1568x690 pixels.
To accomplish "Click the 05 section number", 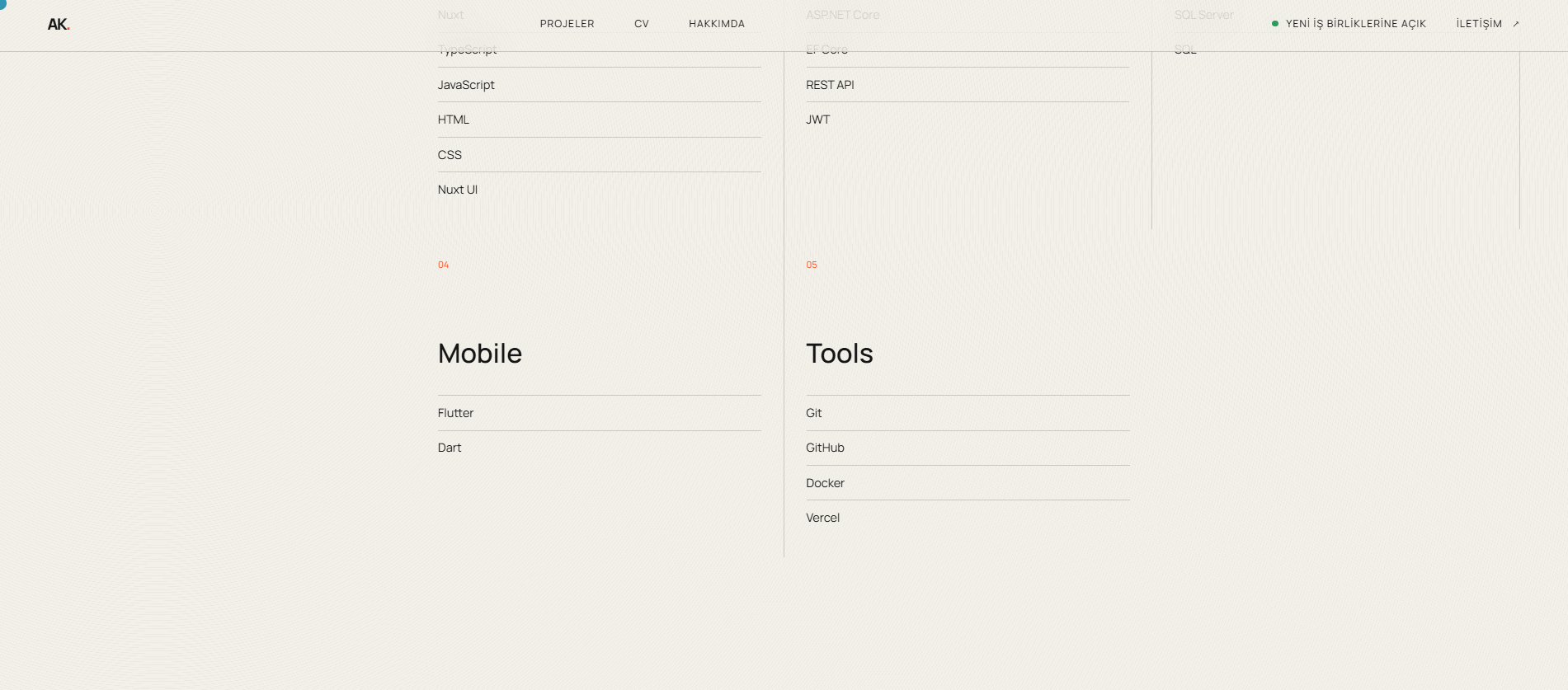I will click(x=812, y=265).
